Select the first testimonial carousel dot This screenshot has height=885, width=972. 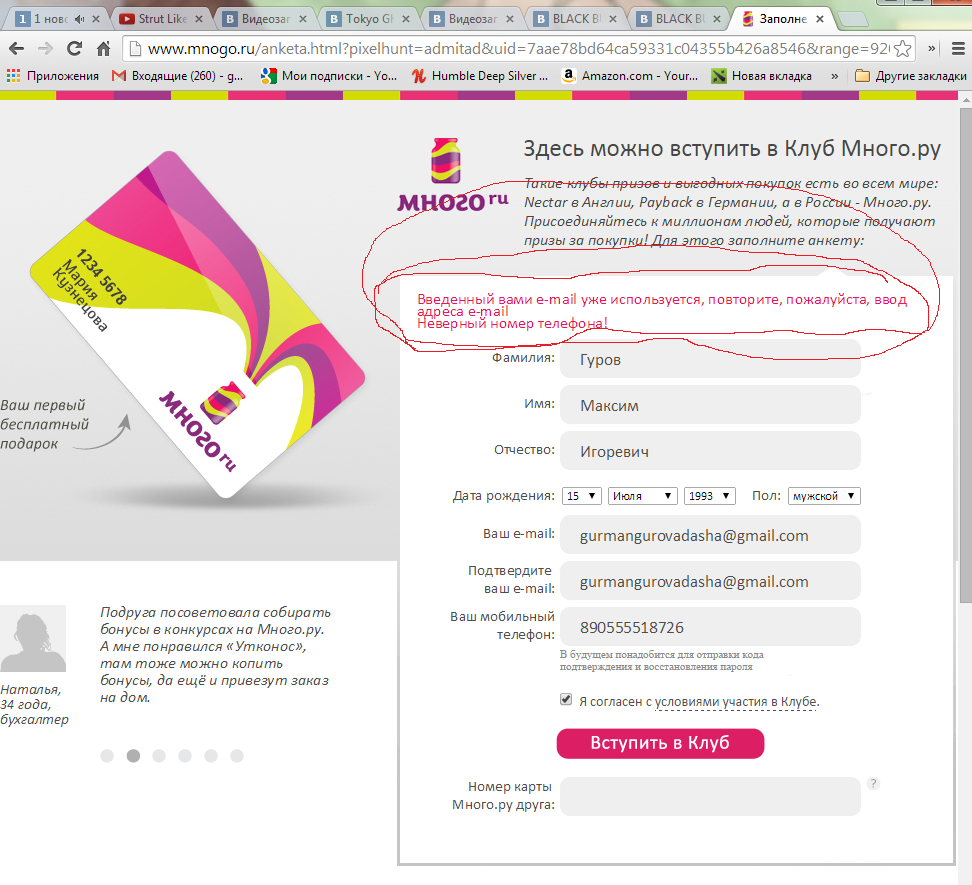point(107,756)
